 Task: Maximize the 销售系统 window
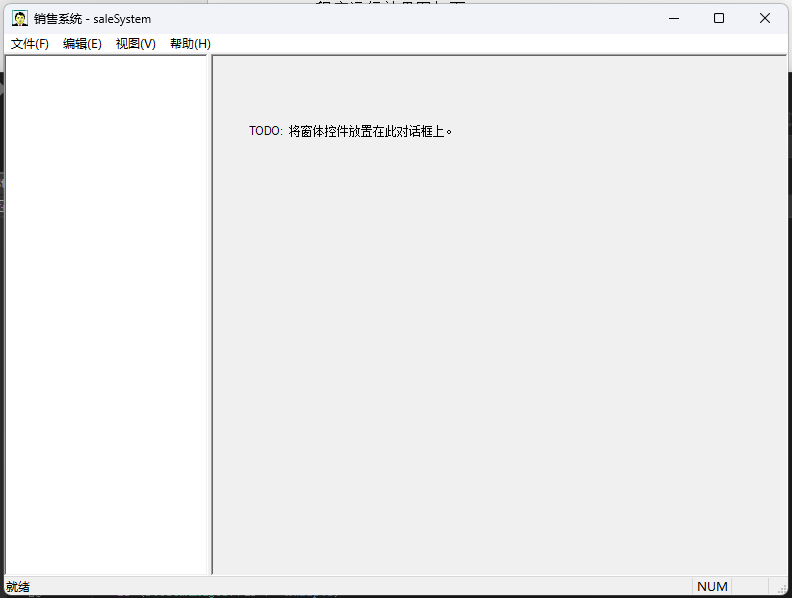pos(719,19)
